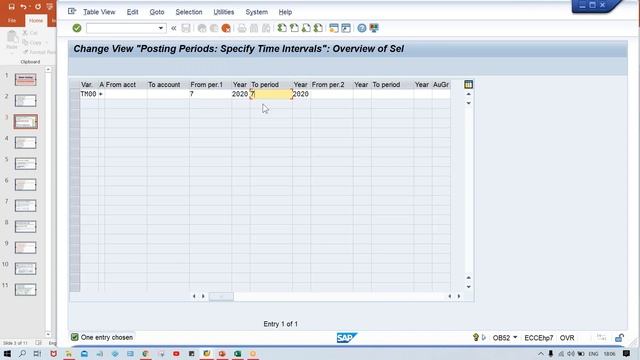640x360 pixels.
Task: Click the status message checkmark icon
Action: [x=75, y=337]
